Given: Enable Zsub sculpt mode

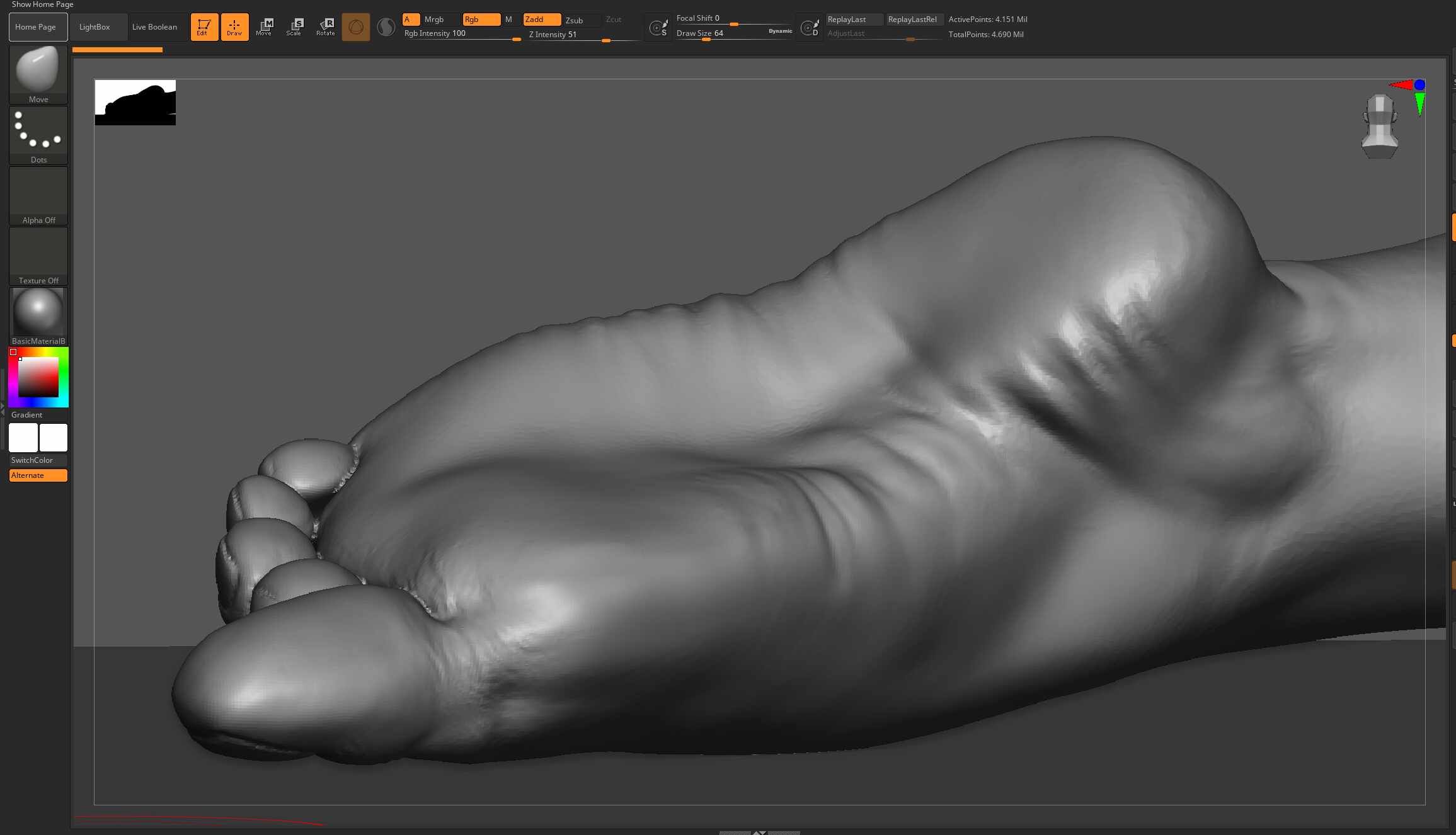Looking at the screenshot, I should tap(574, 20).
